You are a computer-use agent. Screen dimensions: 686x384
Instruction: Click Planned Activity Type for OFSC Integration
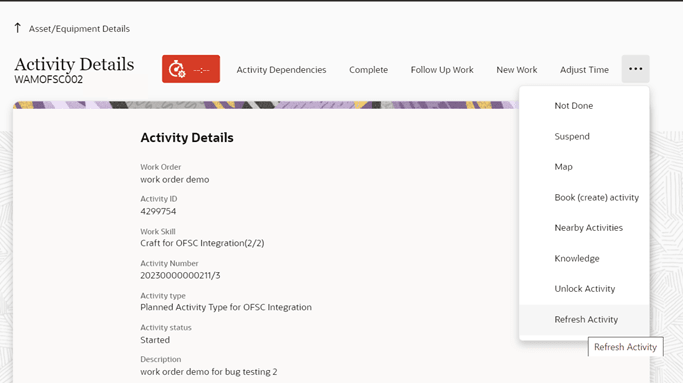coord(226,307)
